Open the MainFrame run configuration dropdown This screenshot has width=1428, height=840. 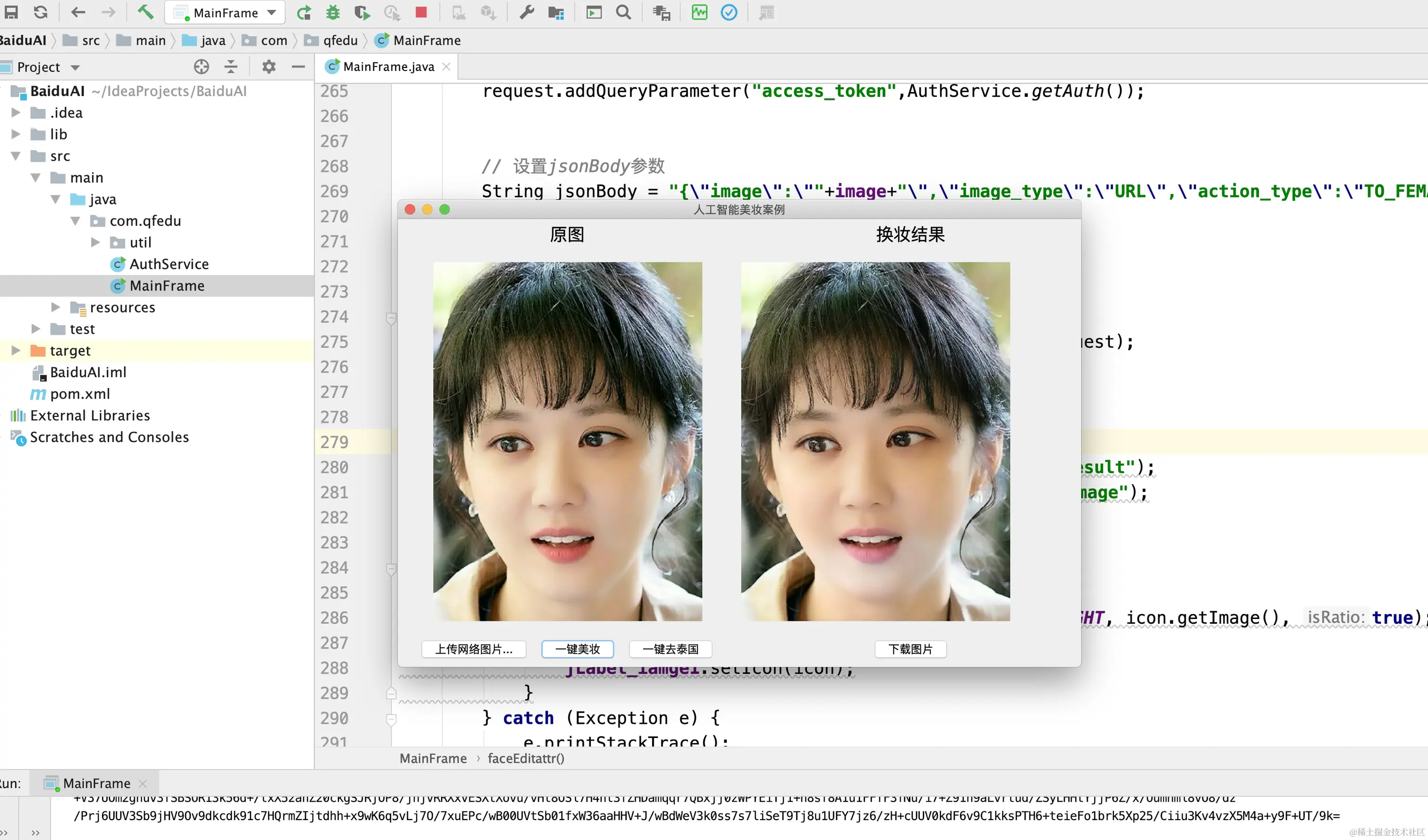(226, 12)
